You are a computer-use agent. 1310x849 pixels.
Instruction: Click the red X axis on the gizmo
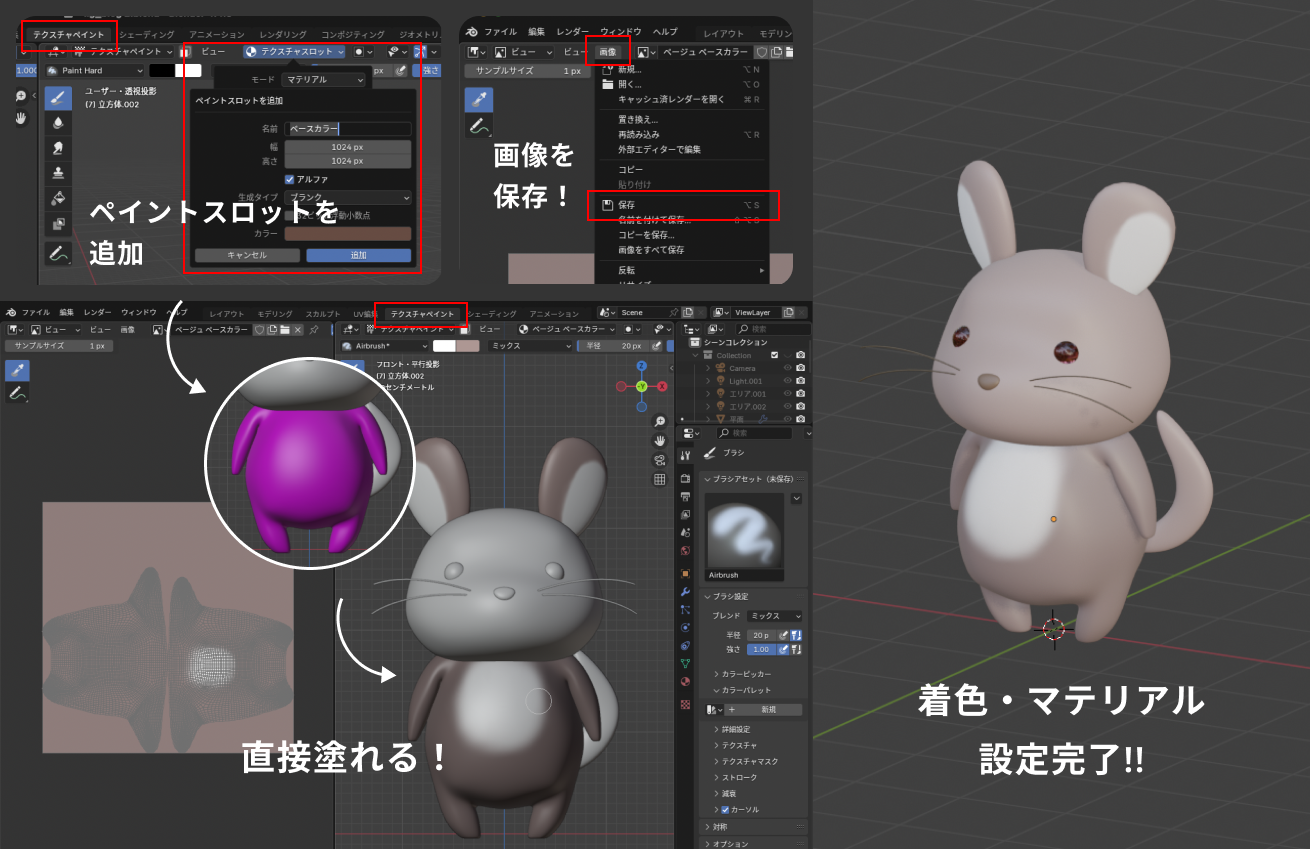(x=660, y=387)
